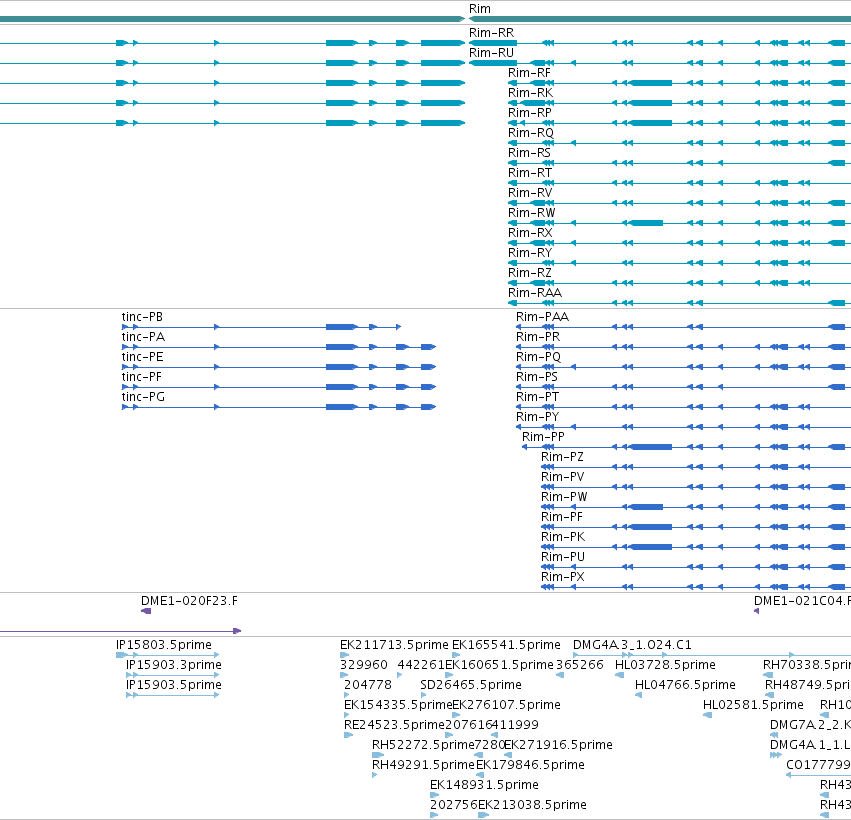Image resolution: width=851 pixels, height=820 pixels.
Task: Select the Rim-PV protein label
Action: (x=563, y=478)
